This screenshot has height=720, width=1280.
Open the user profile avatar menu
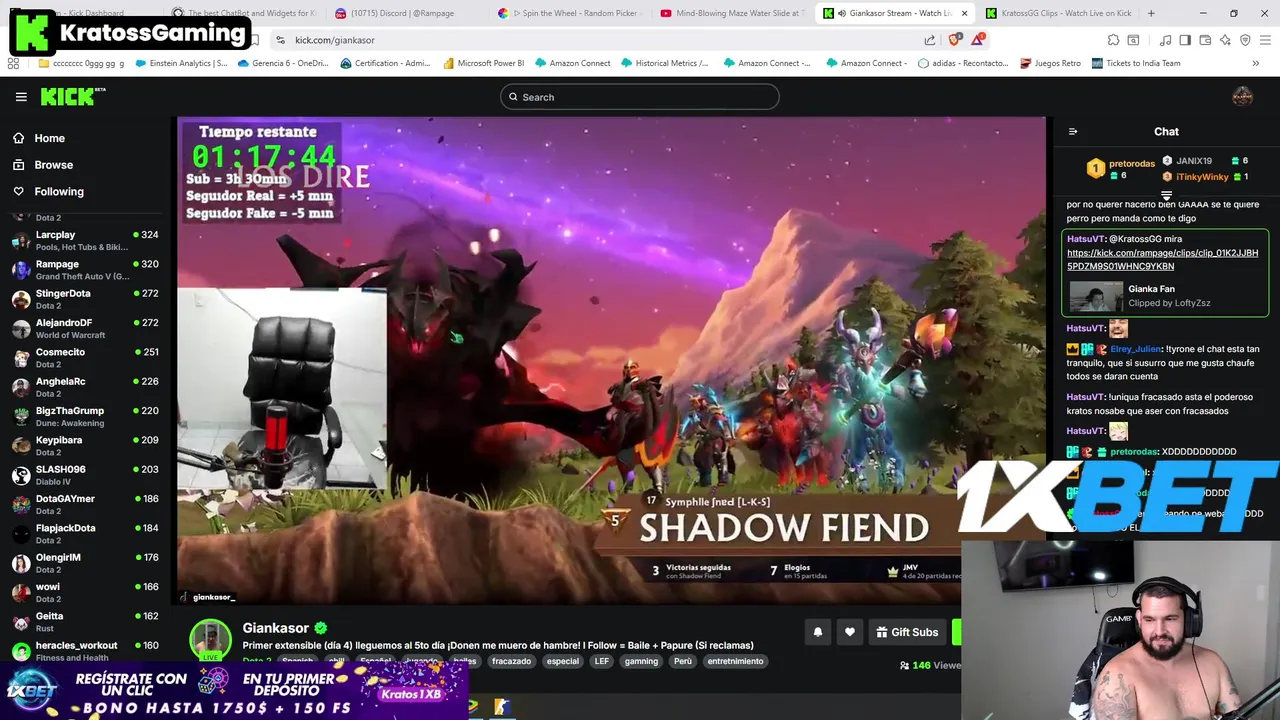1242,96
